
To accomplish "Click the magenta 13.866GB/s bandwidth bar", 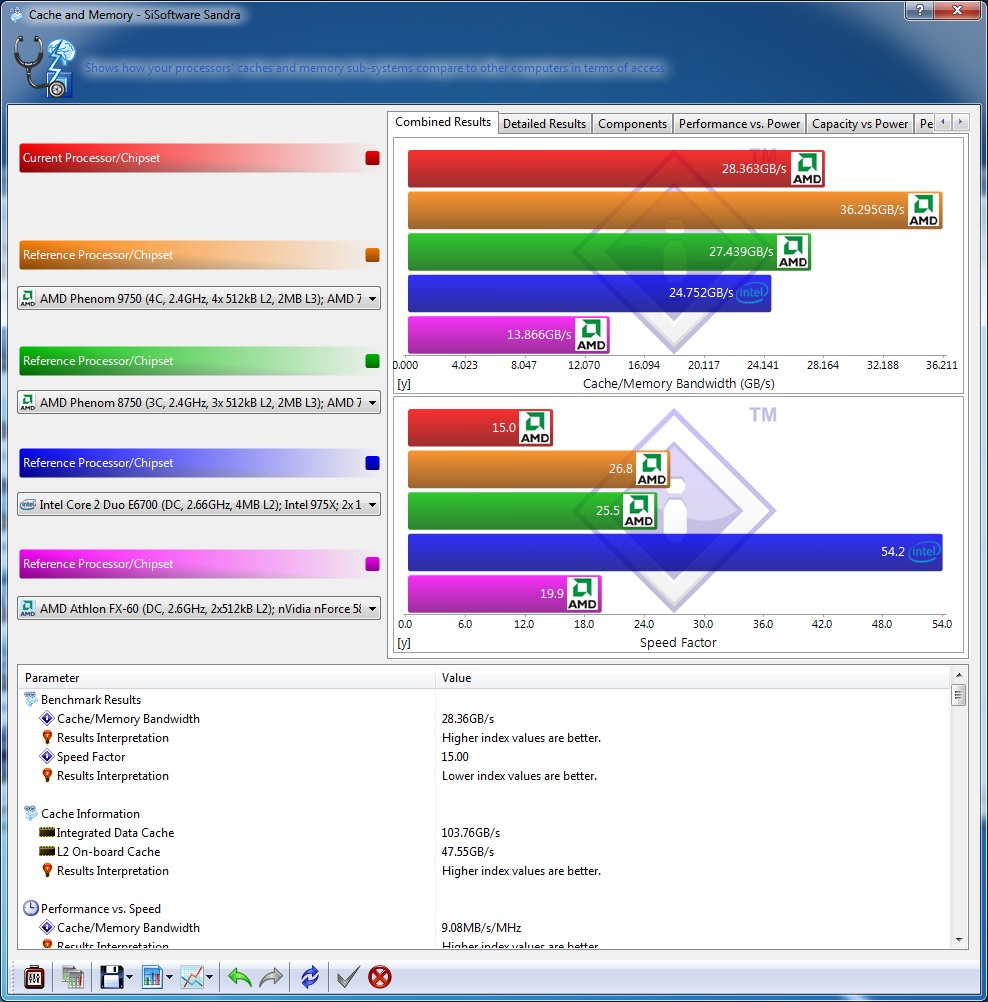I will point(509,335).
